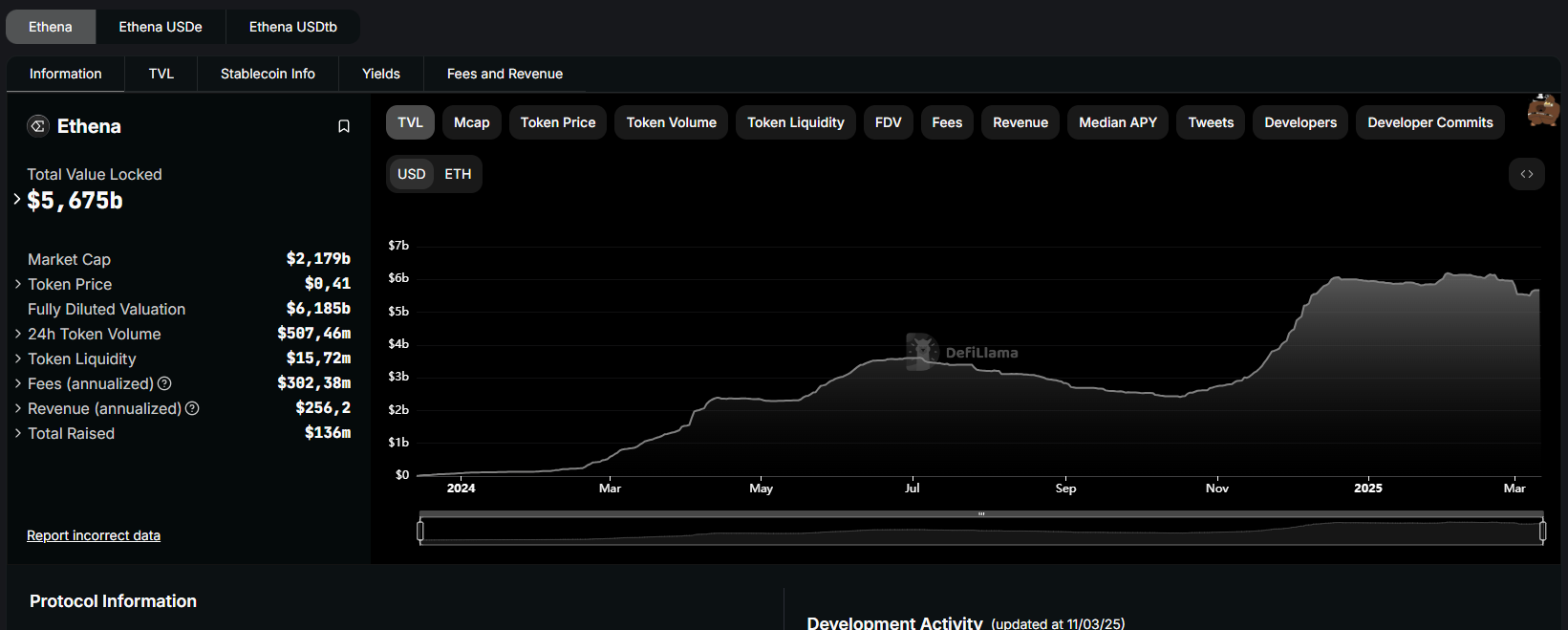Image resolution: width=1568 pixels, height=630 pixels.
Task: Toggle Fees chart metric
Action: (947, 122)
